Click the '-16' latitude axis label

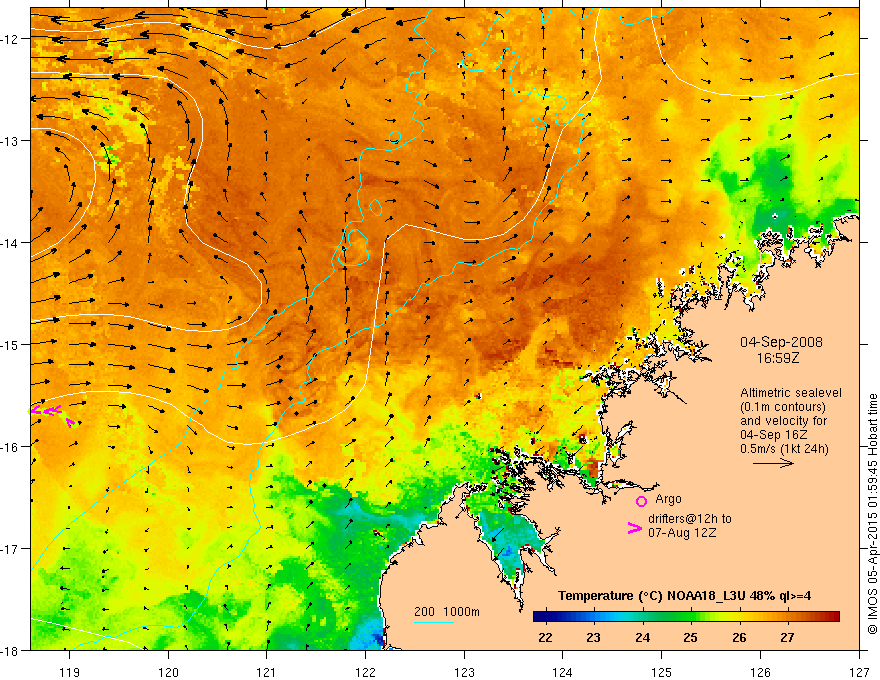[x=11, y=447]
